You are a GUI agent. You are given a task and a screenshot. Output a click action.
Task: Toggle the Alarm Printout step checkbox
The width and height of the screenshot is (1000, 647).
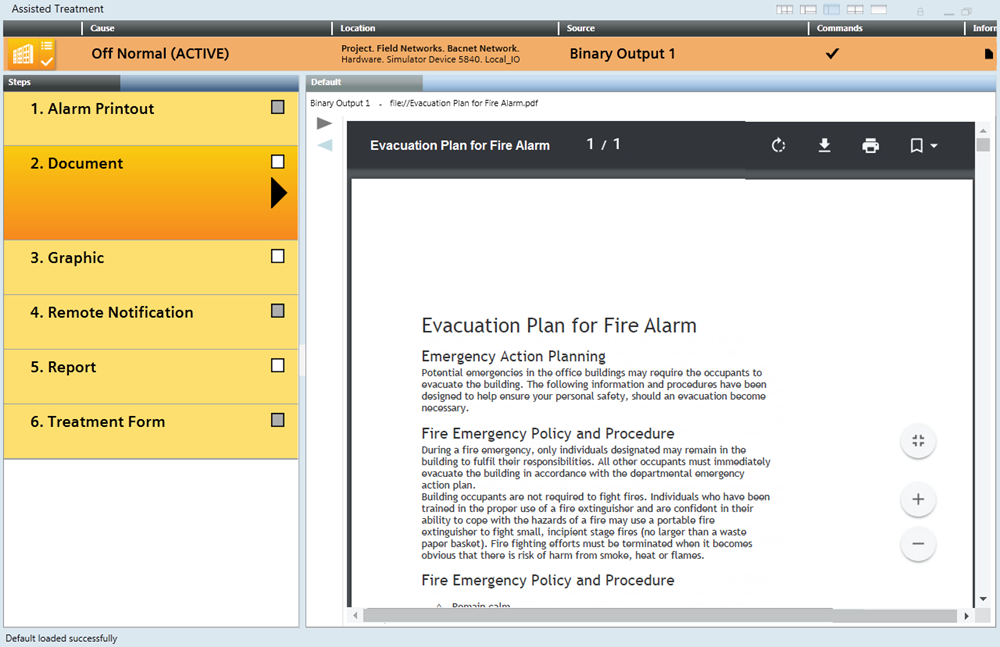tap(278, 107)
